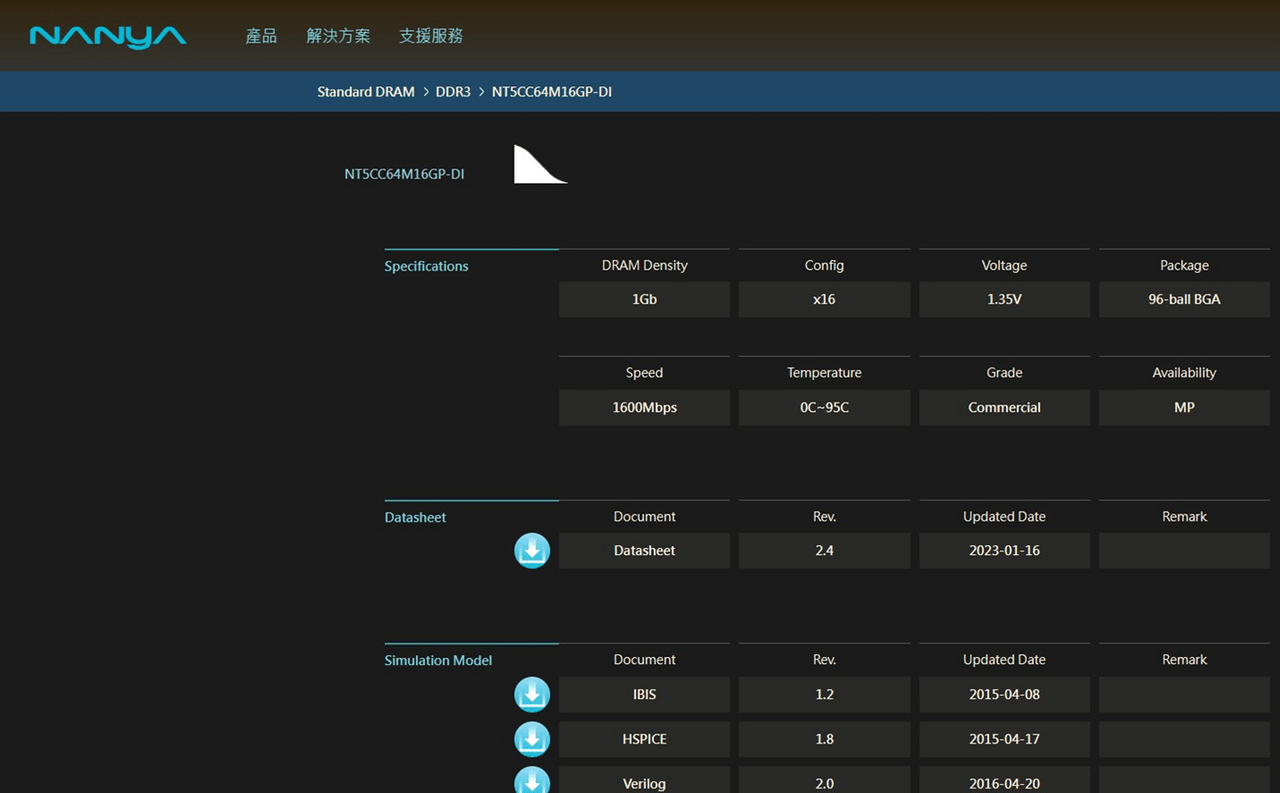The width and height of the screenshot is (1280, 793).
Task: Navigate to Standard DRAM breadcrumb
Action: click(x=366, y=92)
